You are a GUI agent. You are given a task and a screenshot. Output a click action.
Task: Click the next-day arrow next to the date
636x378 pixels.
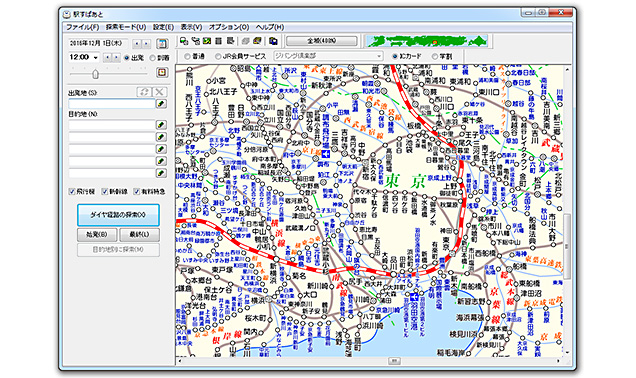pyautogui.click(x=146, y=43)
